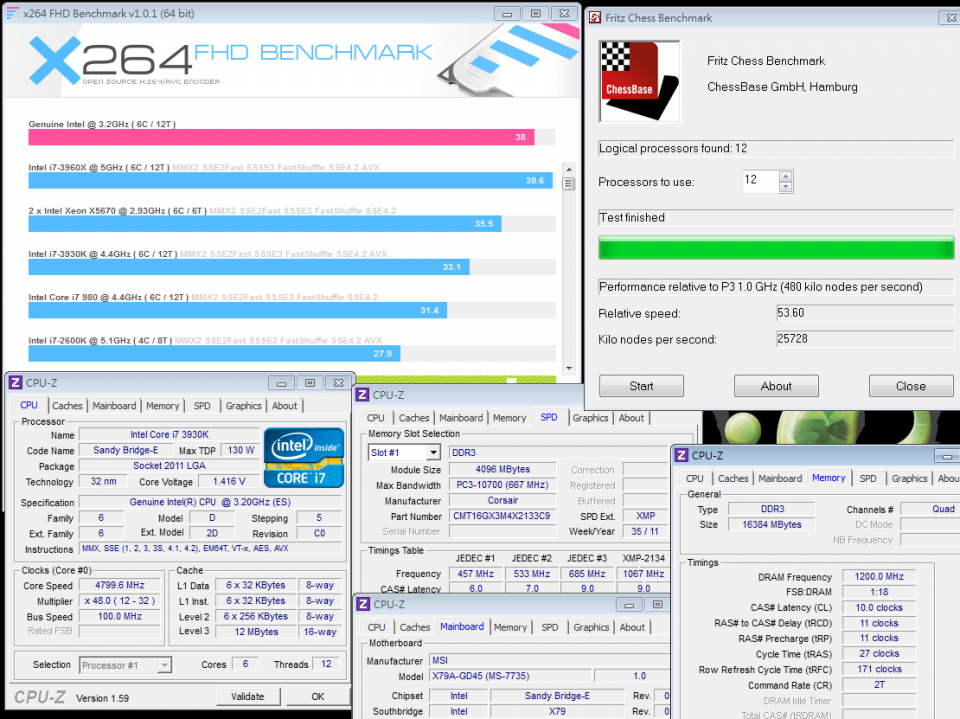Click Start in Fritz Chess Benchmark
The width and height of the screenshot is (960, 719).
(x=641, y=385)
